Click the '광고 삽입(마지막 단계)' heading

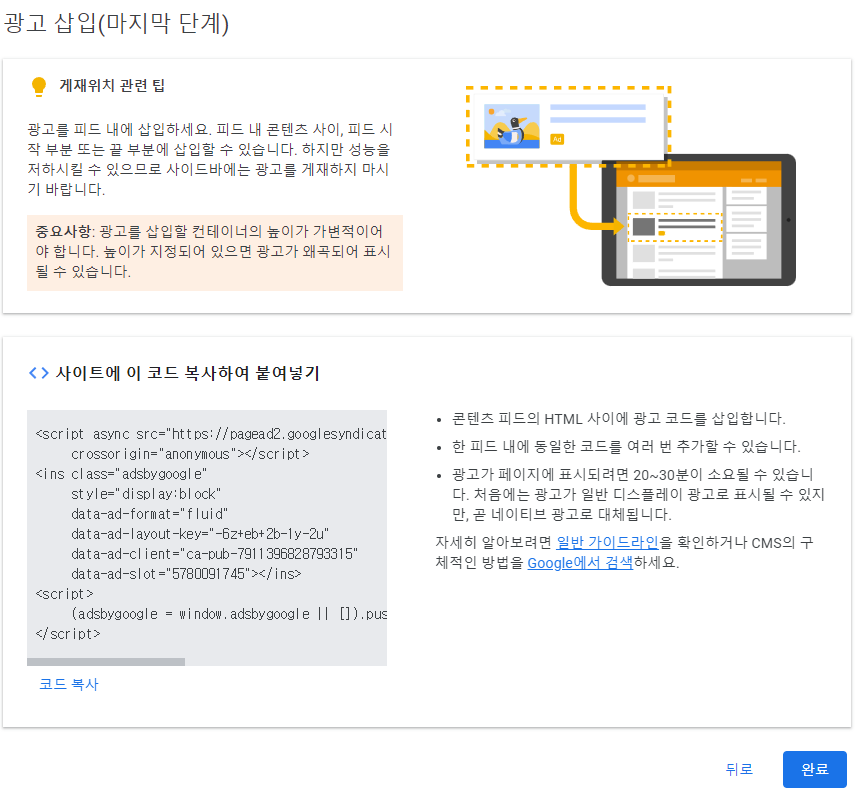(x=116, y=23)
